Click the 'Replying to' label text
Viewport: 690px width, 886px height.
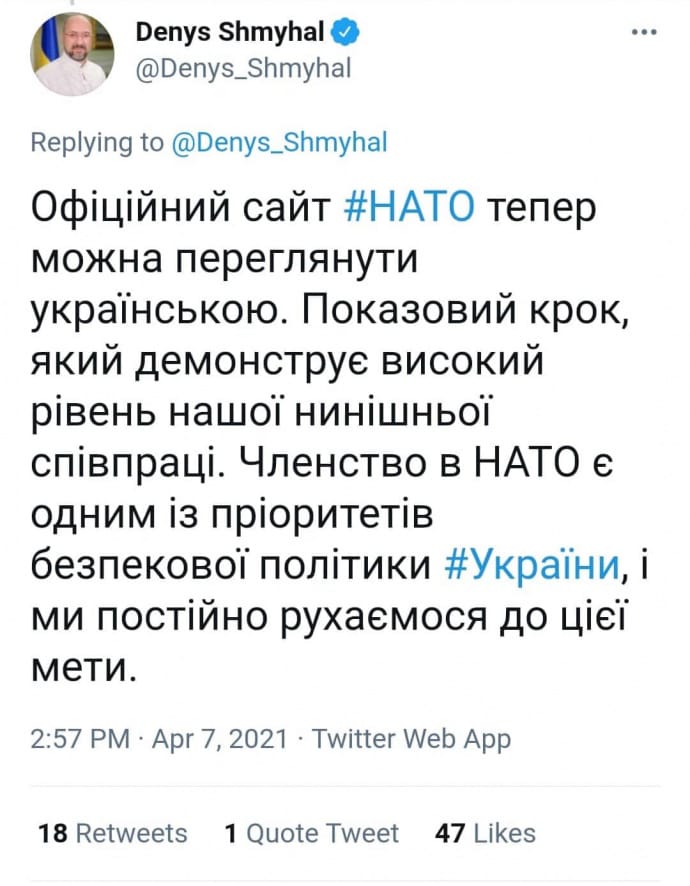click(x=97, y=142)
